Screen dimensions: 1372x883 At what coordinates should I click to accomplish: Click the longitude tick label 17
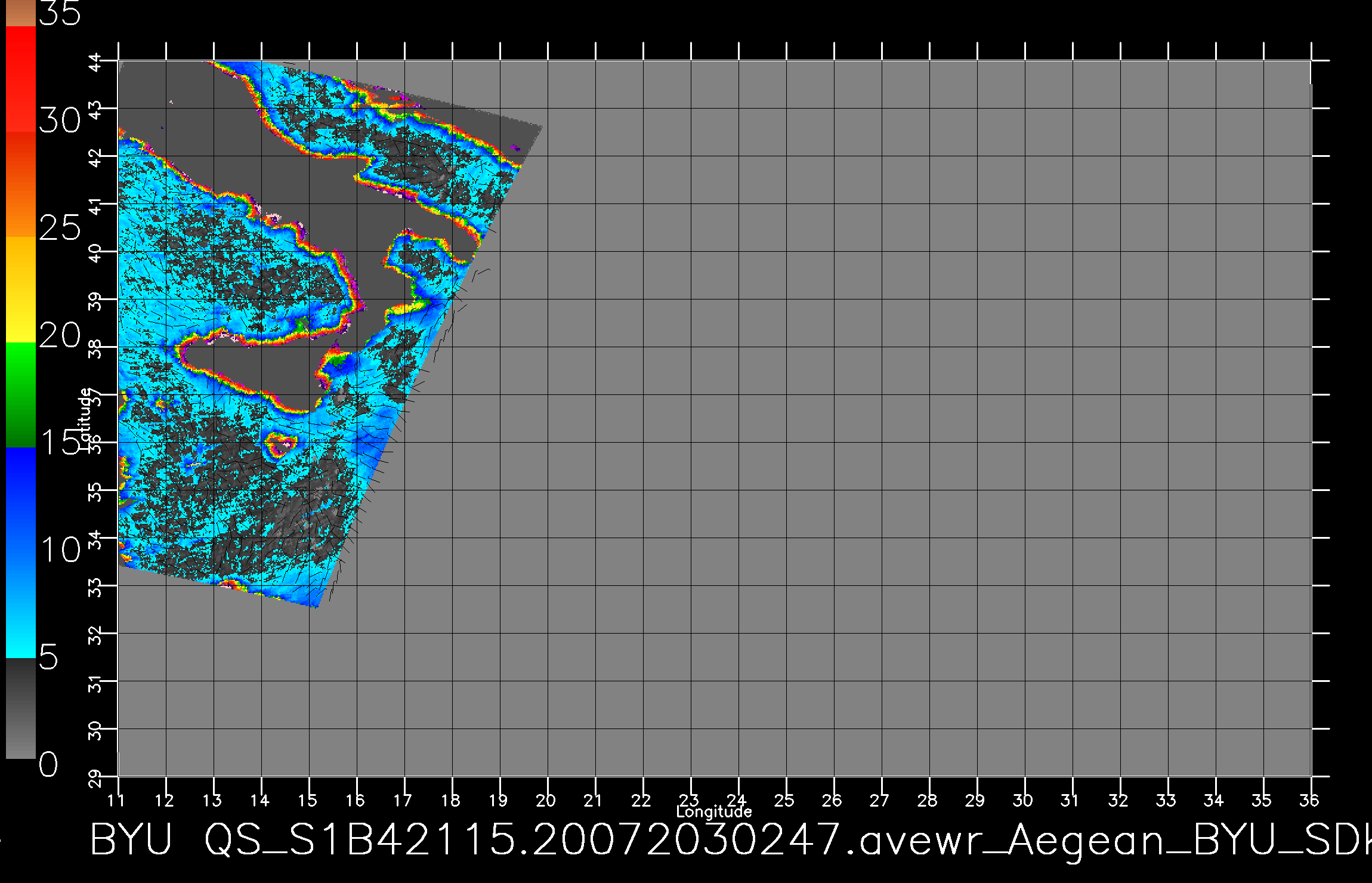pos(403,800)
